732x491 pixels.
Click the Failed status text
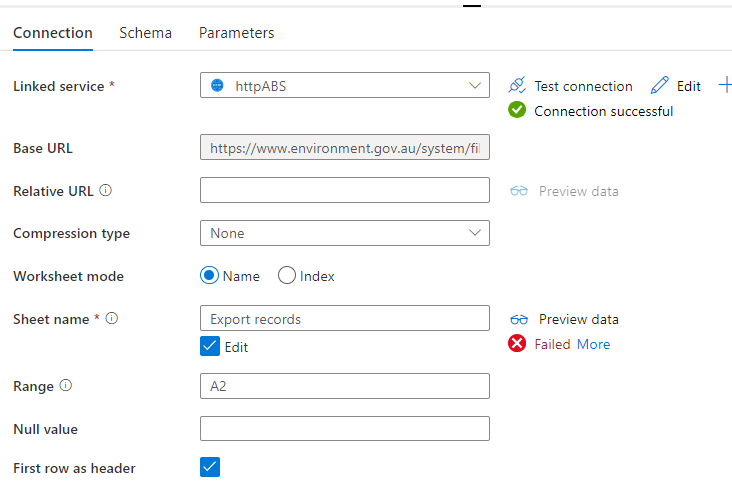(x=552, y=344)
